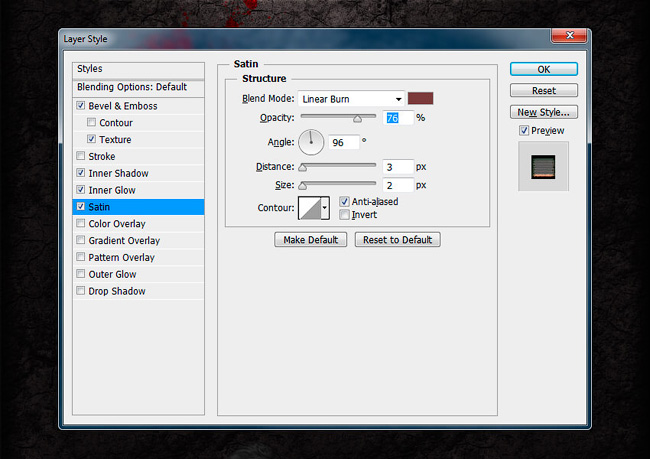Toggle the Anti-aliased checkbox
The width and height of the screenshot is (650, 459).
point(344,202)
